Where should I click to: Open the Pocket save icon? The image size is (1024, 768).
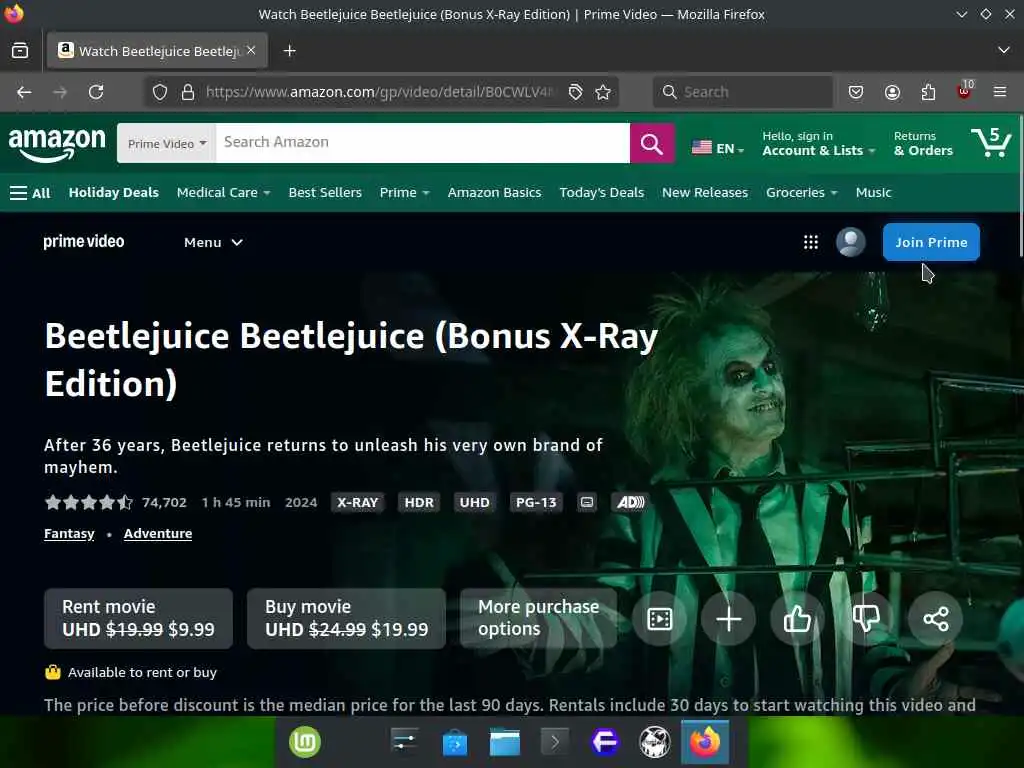coord(856,92)
